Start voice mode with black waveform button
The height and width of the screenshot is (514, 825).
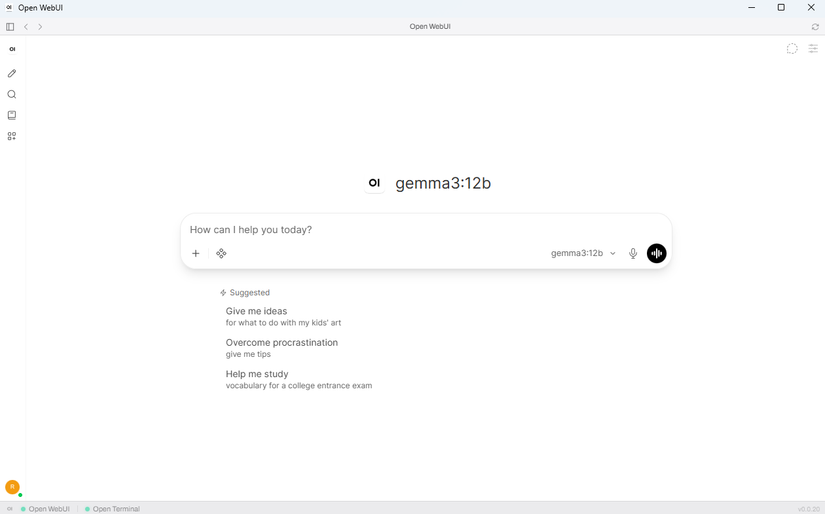(x=656, y=254)
